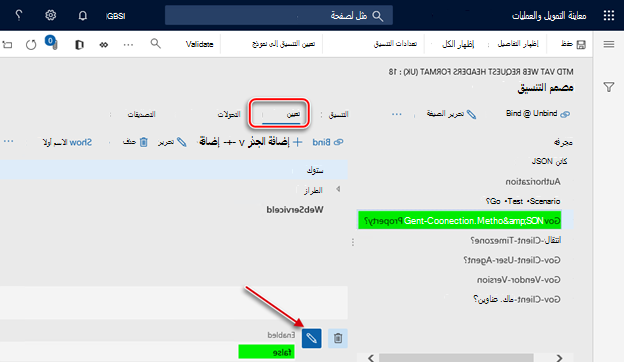
Task: Click the blue pencil edit button above Enabled
Action: [312, 338]
